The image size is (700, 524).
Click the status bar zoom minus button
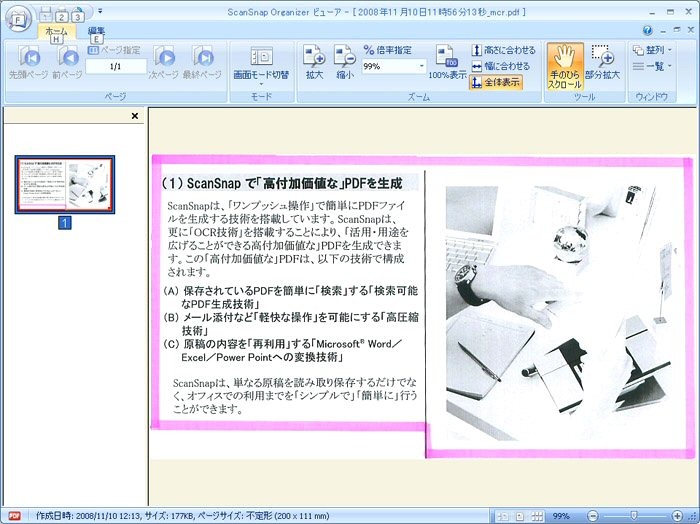point(593,516)
